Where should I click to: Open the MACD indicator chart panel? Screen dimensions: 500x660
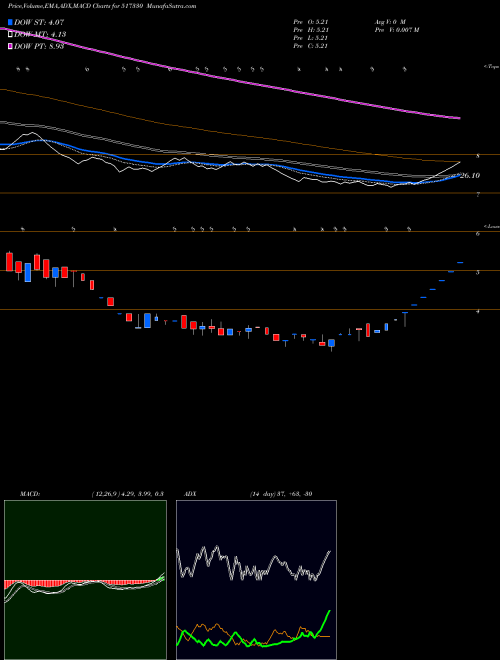point(85,580)
